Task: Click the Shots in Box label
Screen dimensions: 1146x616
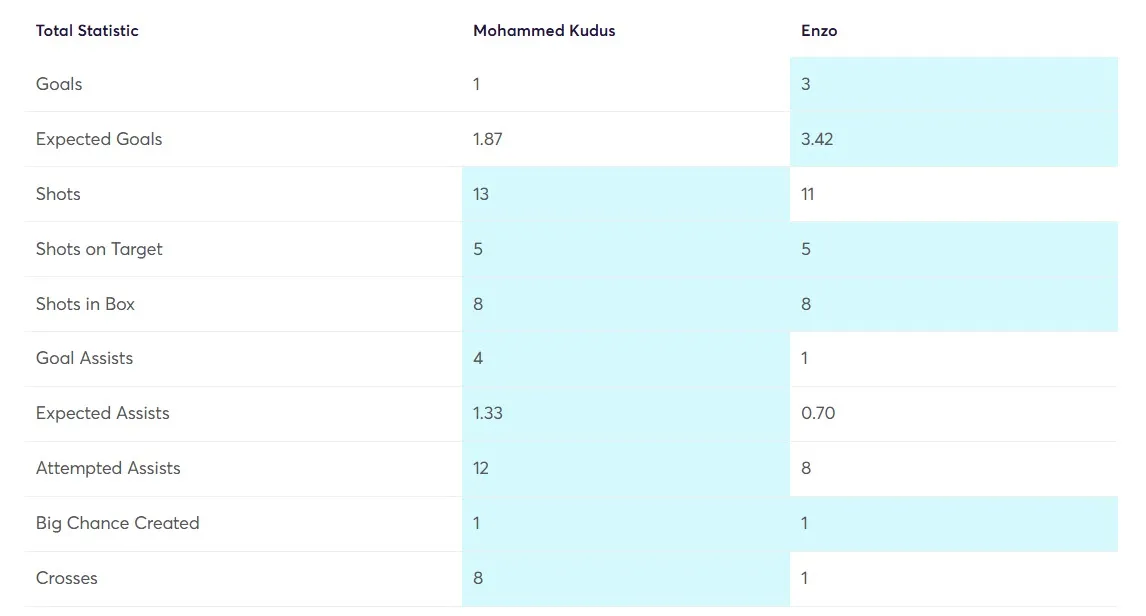Action: tap(85, 304)
